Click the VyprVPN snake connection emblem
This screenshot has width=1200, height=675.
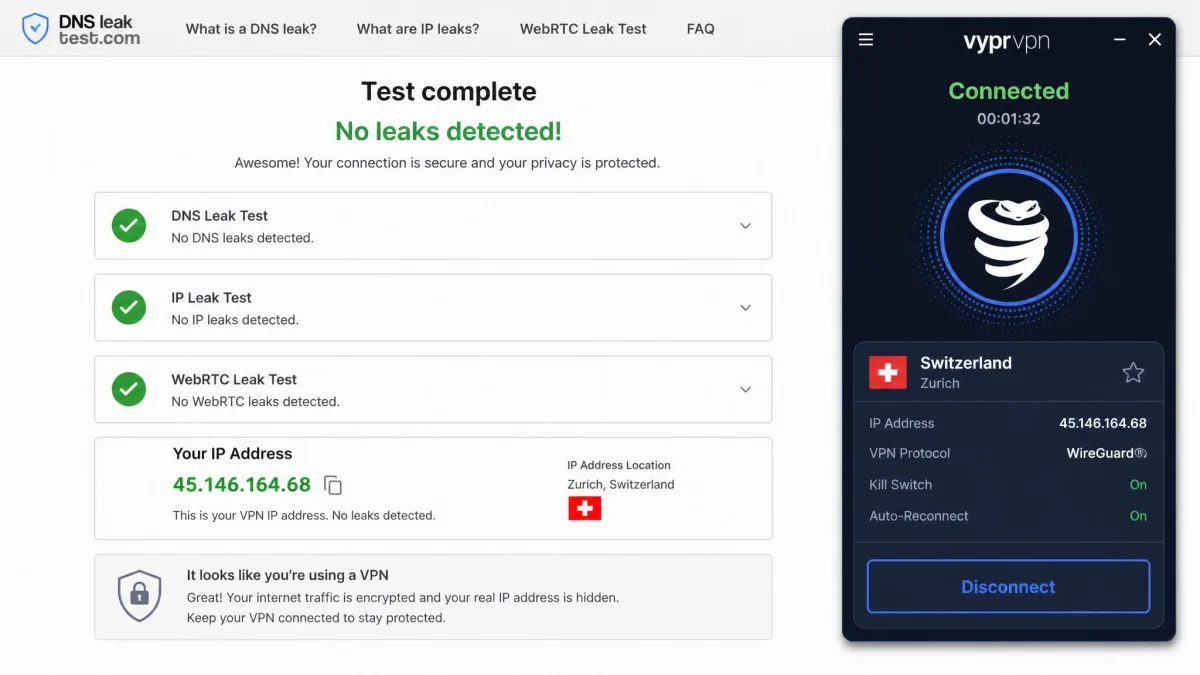(x=1008, y=239)
